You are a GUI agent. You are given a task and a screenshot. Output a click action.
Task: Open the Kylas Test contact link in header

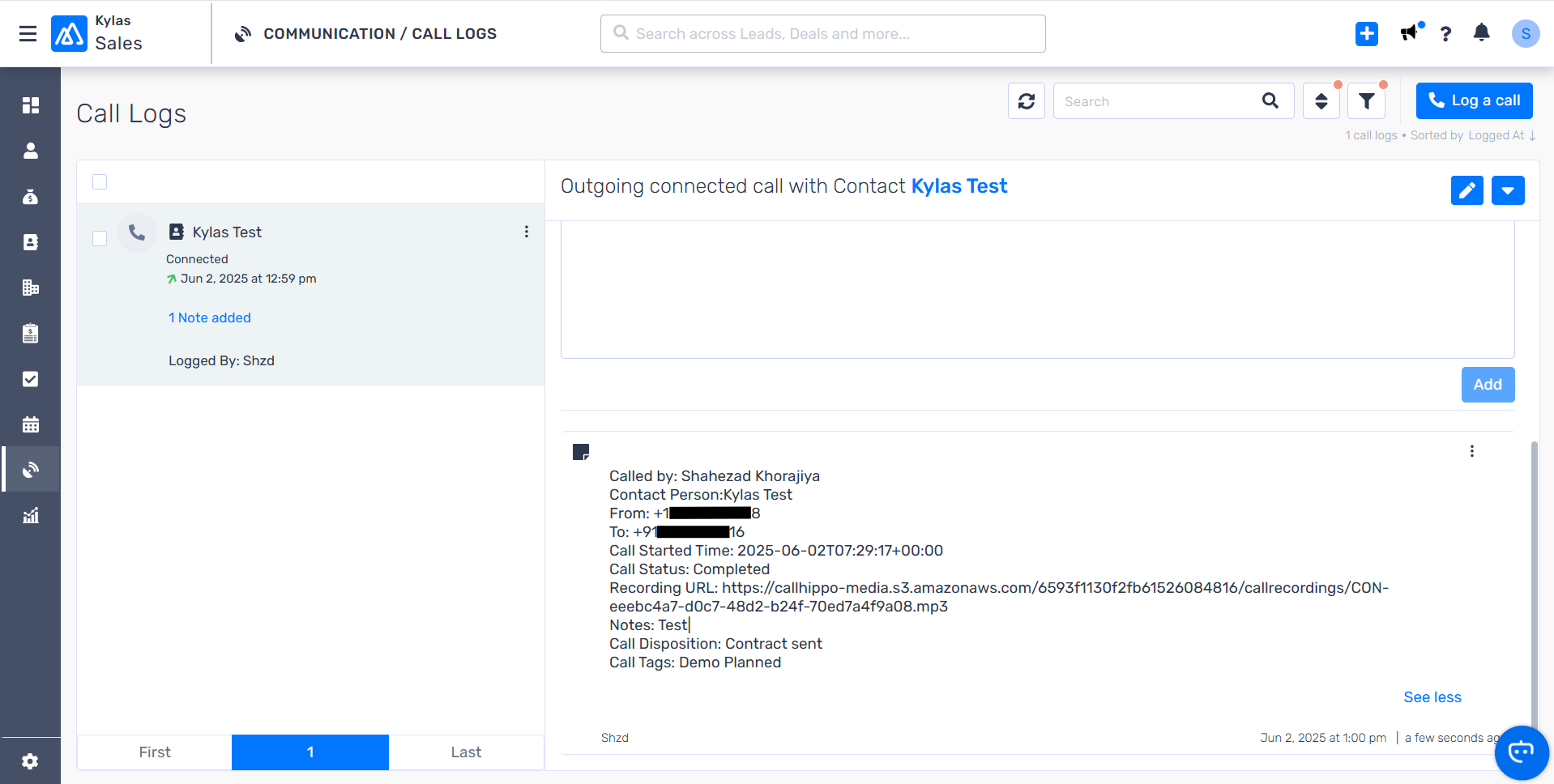pyautogui.click(x=958, y=186)
